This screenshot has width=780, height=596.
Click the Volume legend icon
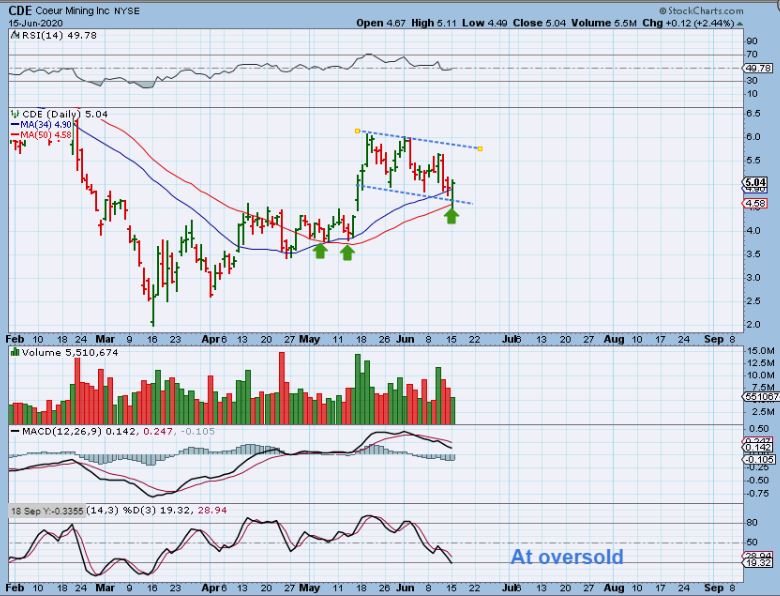[x=14, y=352]
